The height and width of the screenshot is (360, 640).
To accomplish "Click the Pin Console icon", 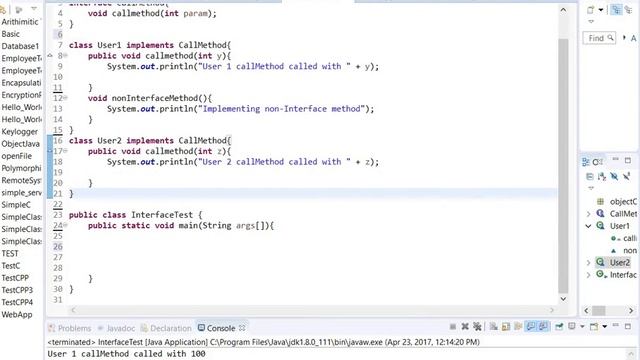I will click(559, 327).
